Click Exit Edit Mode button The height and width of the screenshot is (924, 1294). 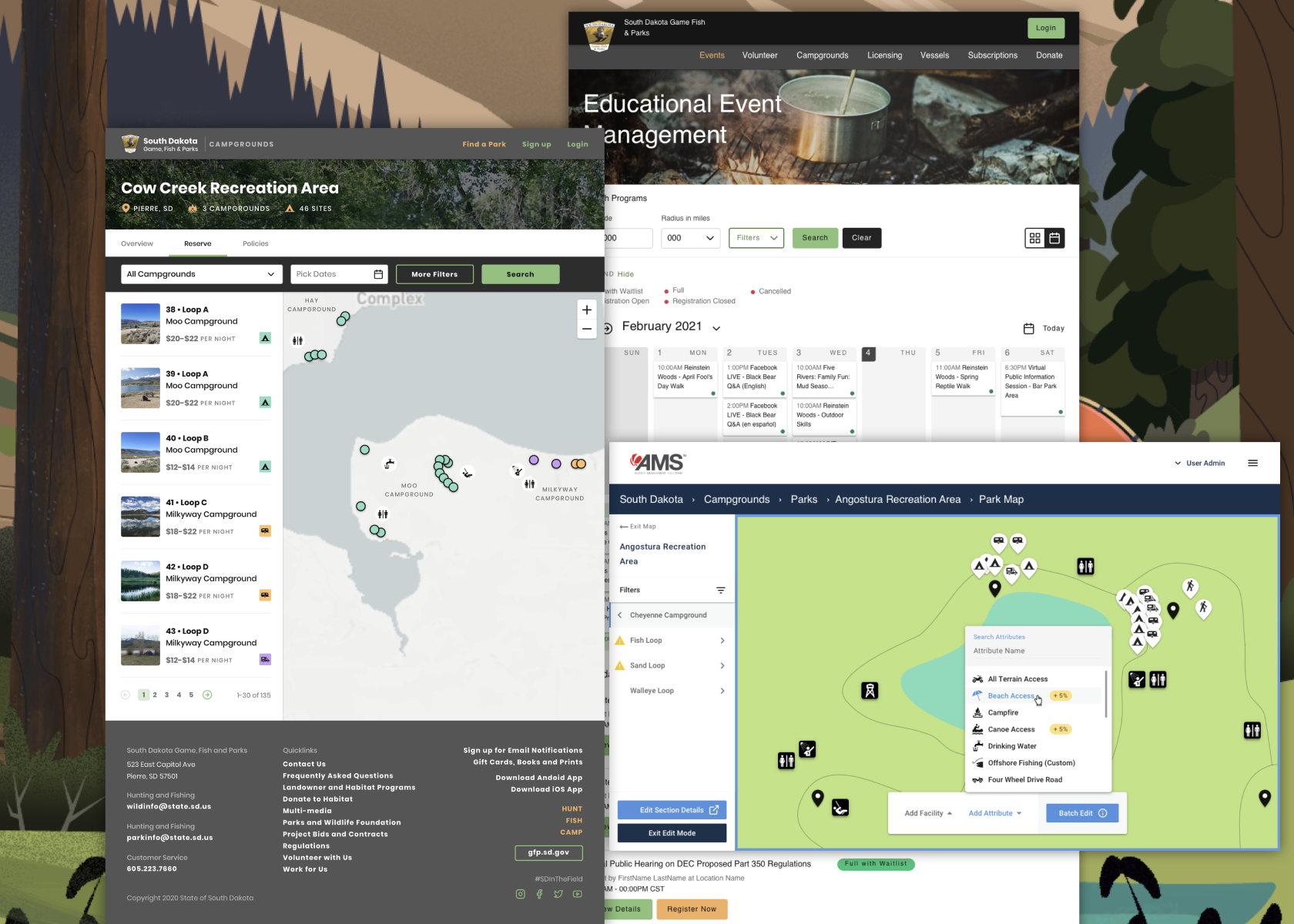(x=672, y=833)
